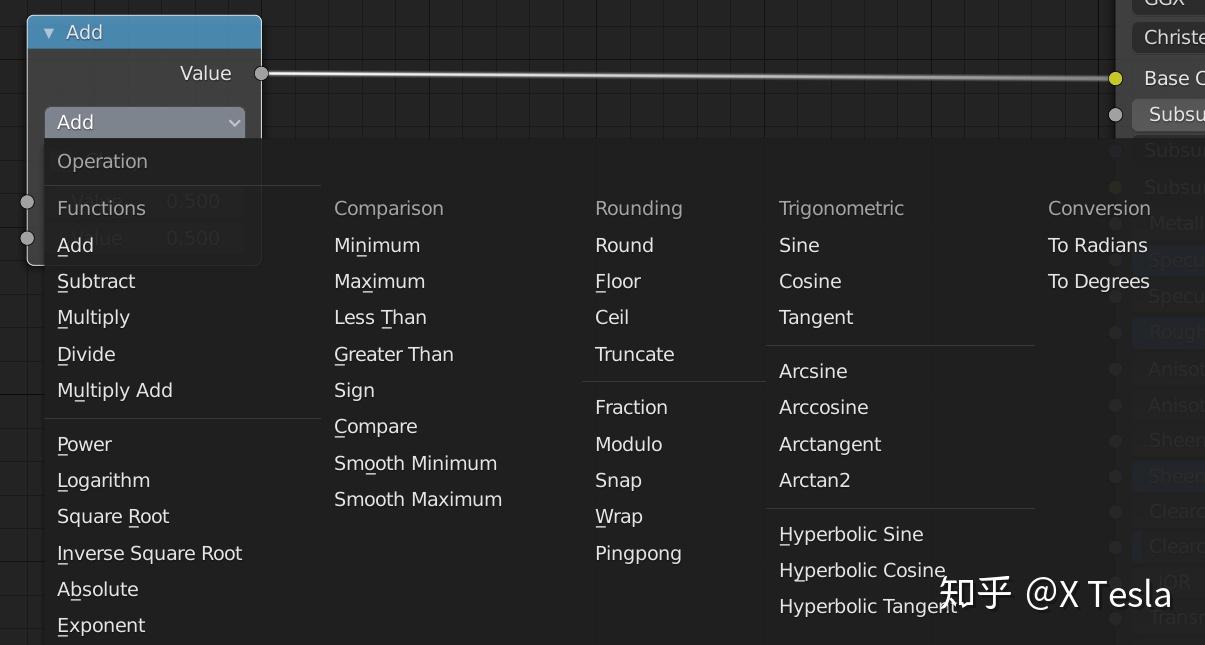Select the Modulo operation
1205x645 pixels.
(629, 444)
